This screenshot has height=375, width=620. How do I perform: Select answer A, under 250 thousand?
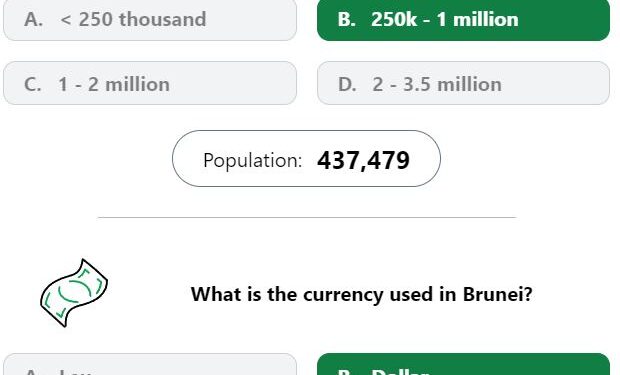point(150,19)
